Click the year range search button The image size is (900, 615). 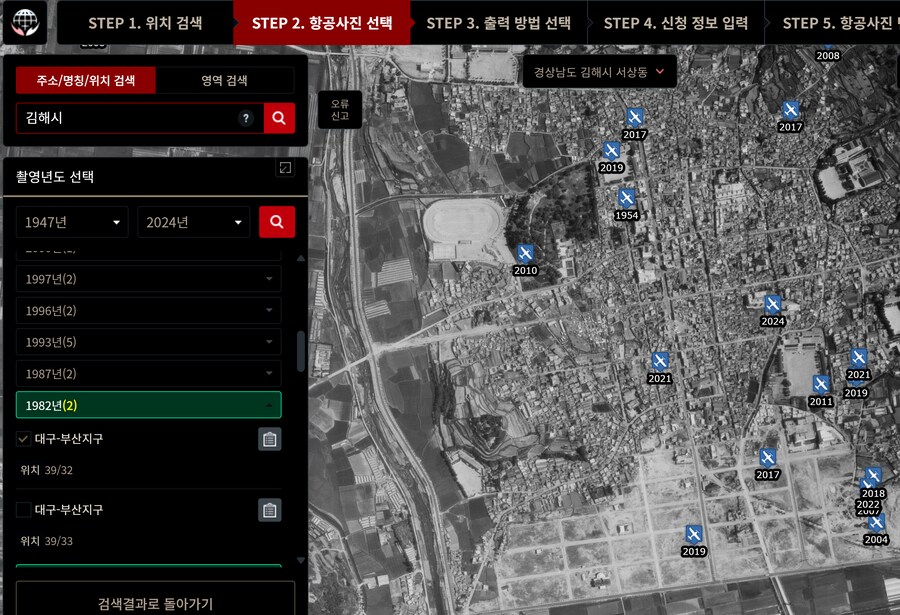click(277, 222)
